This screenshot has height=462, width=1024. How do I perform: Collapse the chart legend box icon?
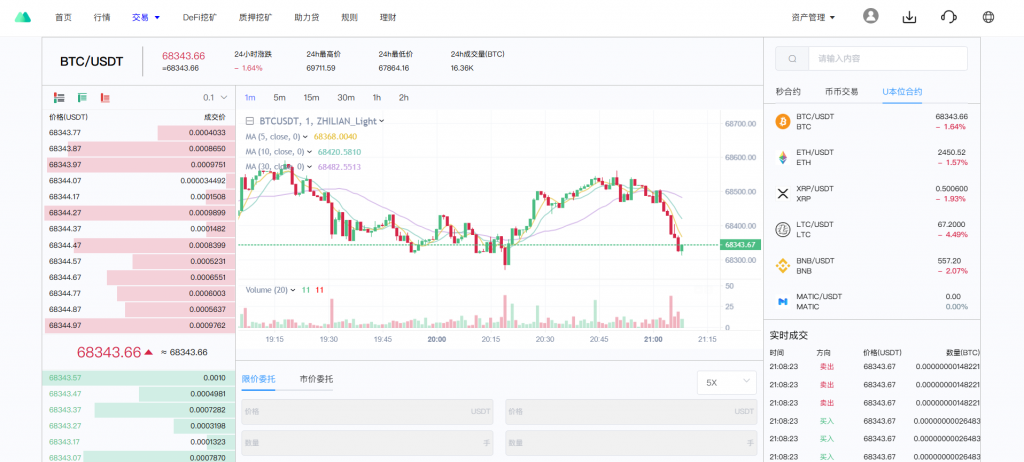249,121
